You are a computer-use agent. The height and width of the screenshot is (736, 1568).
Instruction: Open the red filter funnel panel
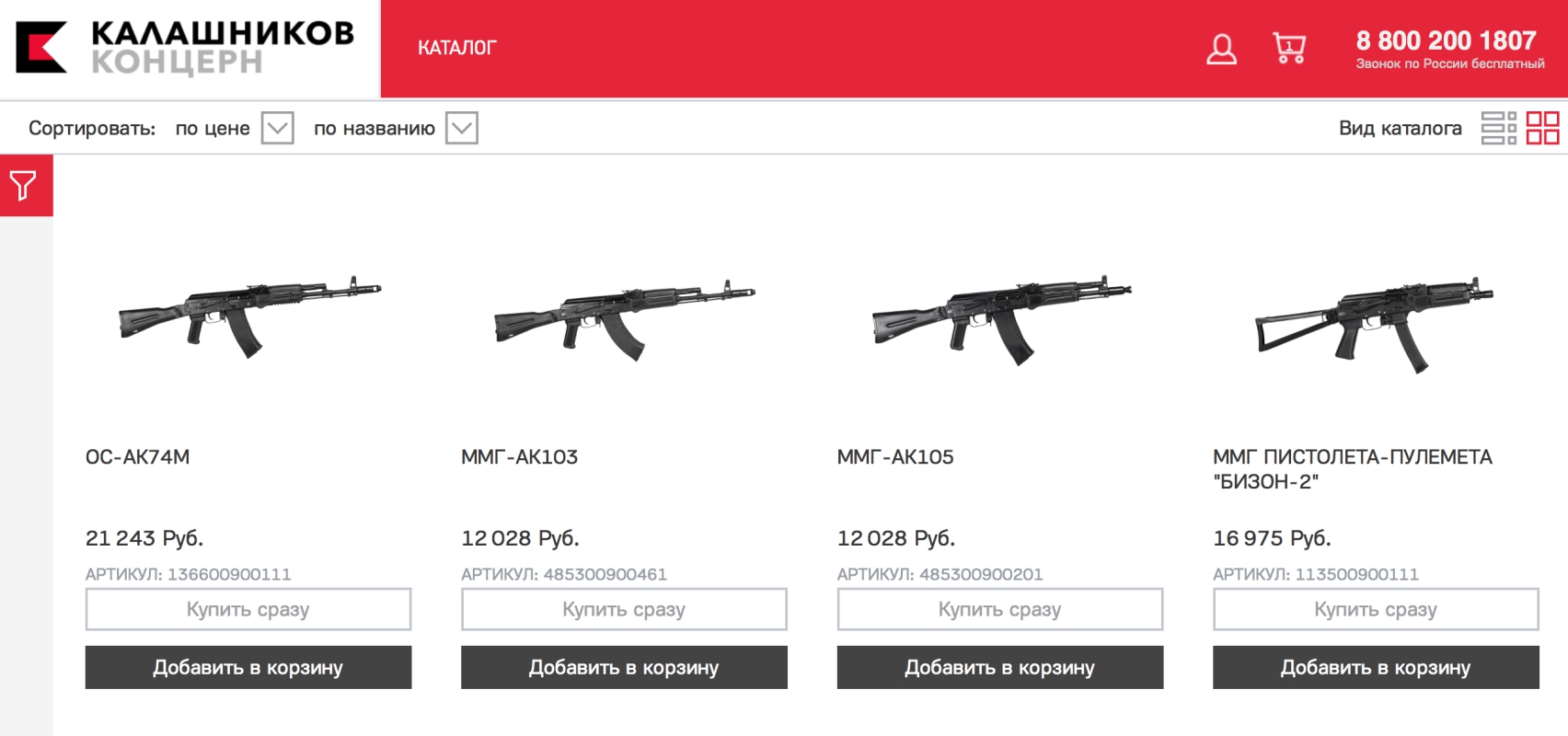[24, 186]
